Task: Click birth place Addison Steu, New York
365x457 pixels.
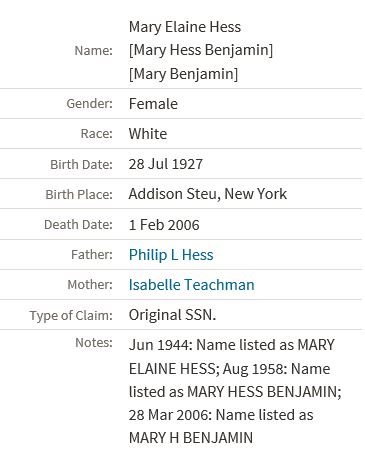Action: coord(208,194)
